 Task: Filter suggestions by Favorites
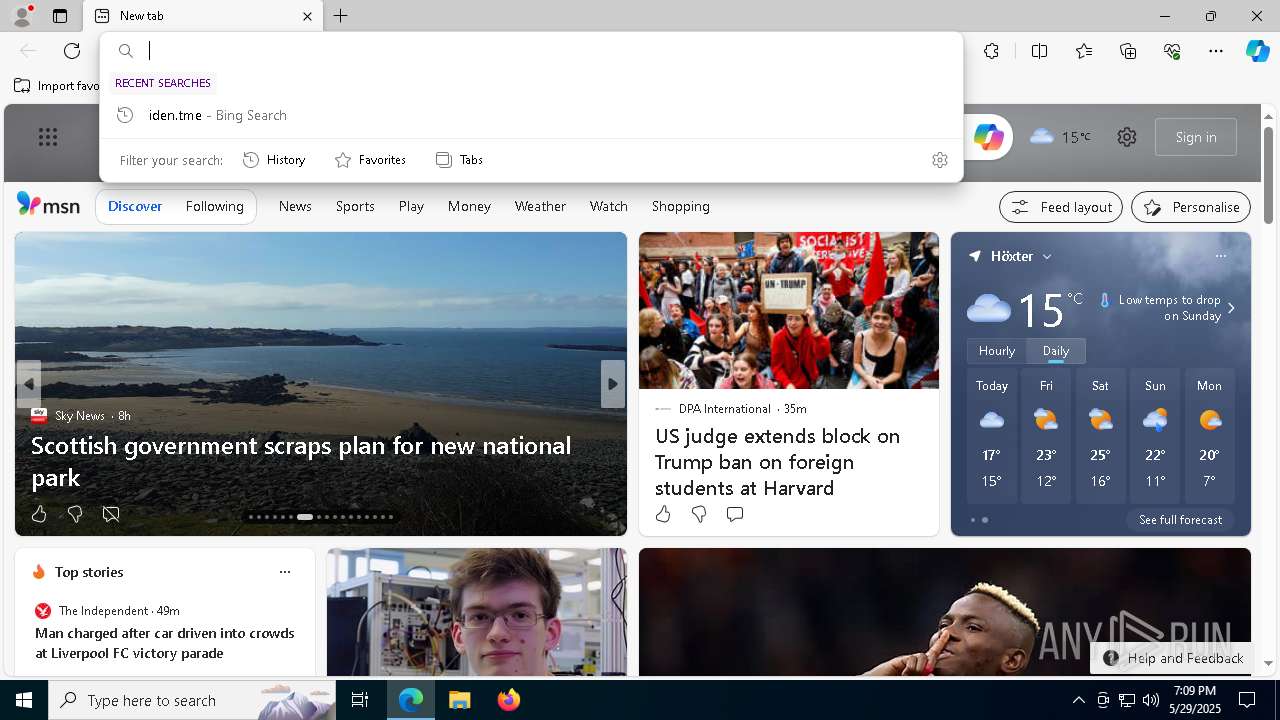tap(370, 160)
